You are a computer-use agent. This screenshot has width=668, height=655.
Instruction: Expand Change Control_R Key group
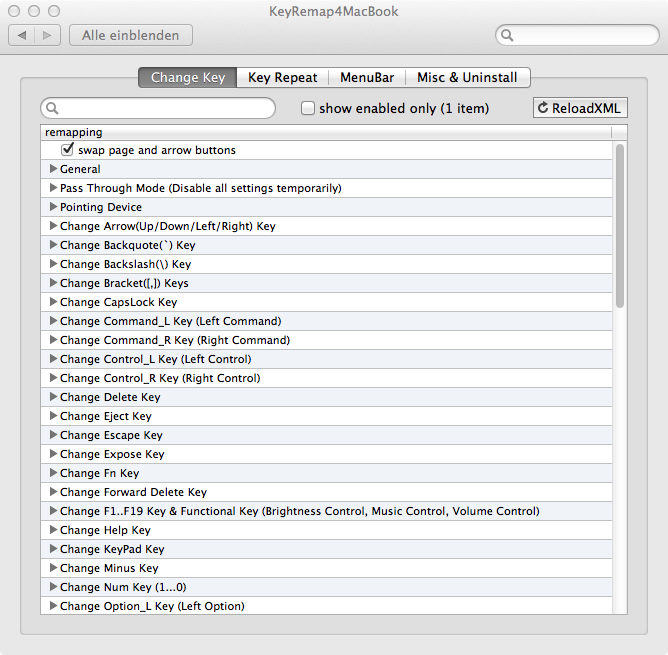(x=53, y=378)
